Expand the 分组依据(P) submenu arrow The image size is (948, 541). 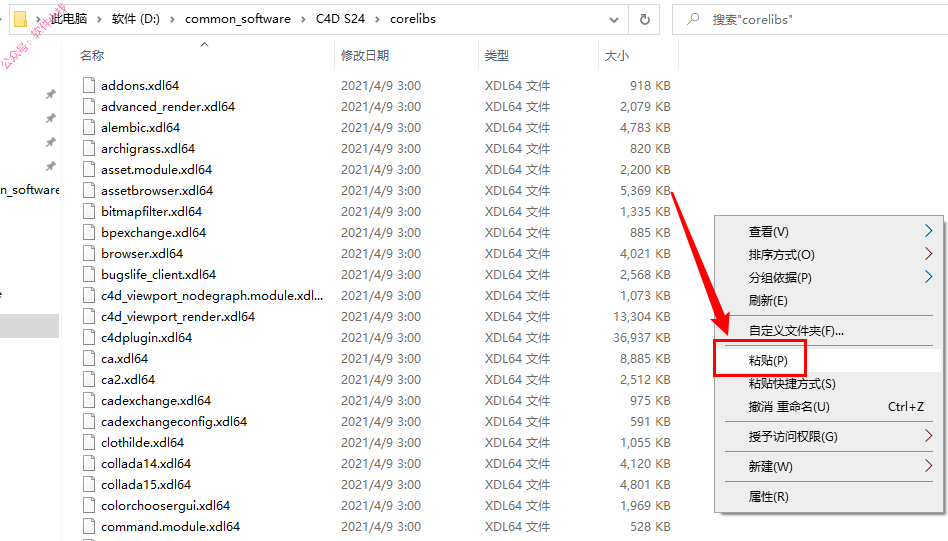[x=928, y=277]
